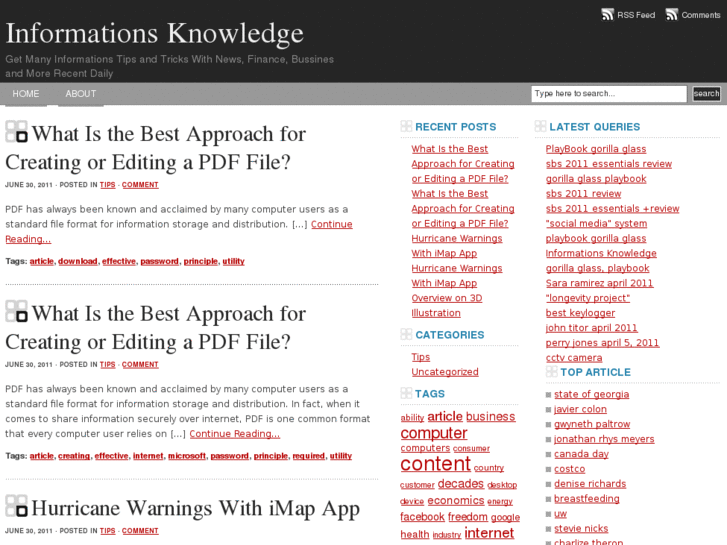Open the 'denise richards' top article
727x545 pixels.
pyautogui.click(x=590, y=484)
